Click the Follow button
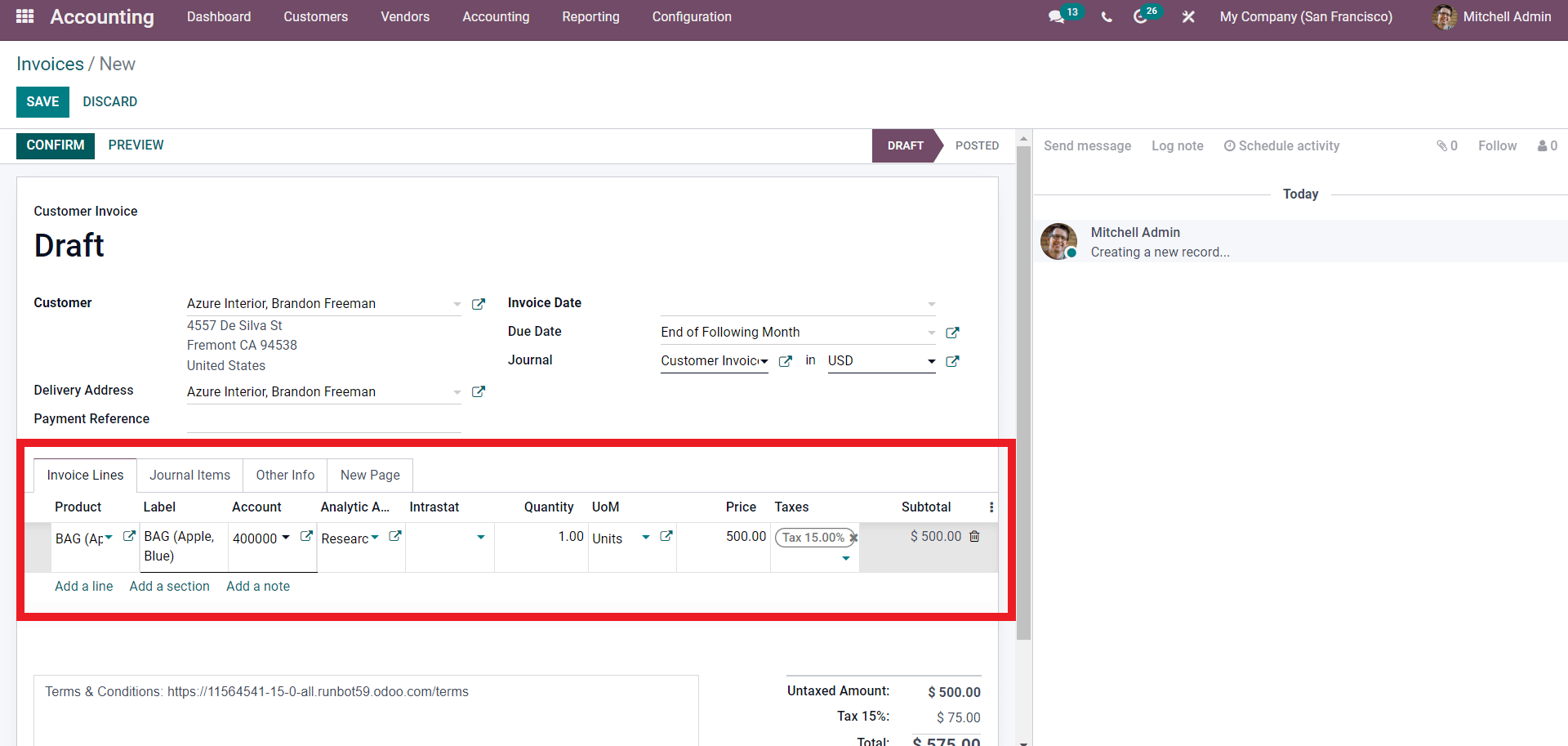The width and height of the screenshot is (1568, 746). [1497, 146]
